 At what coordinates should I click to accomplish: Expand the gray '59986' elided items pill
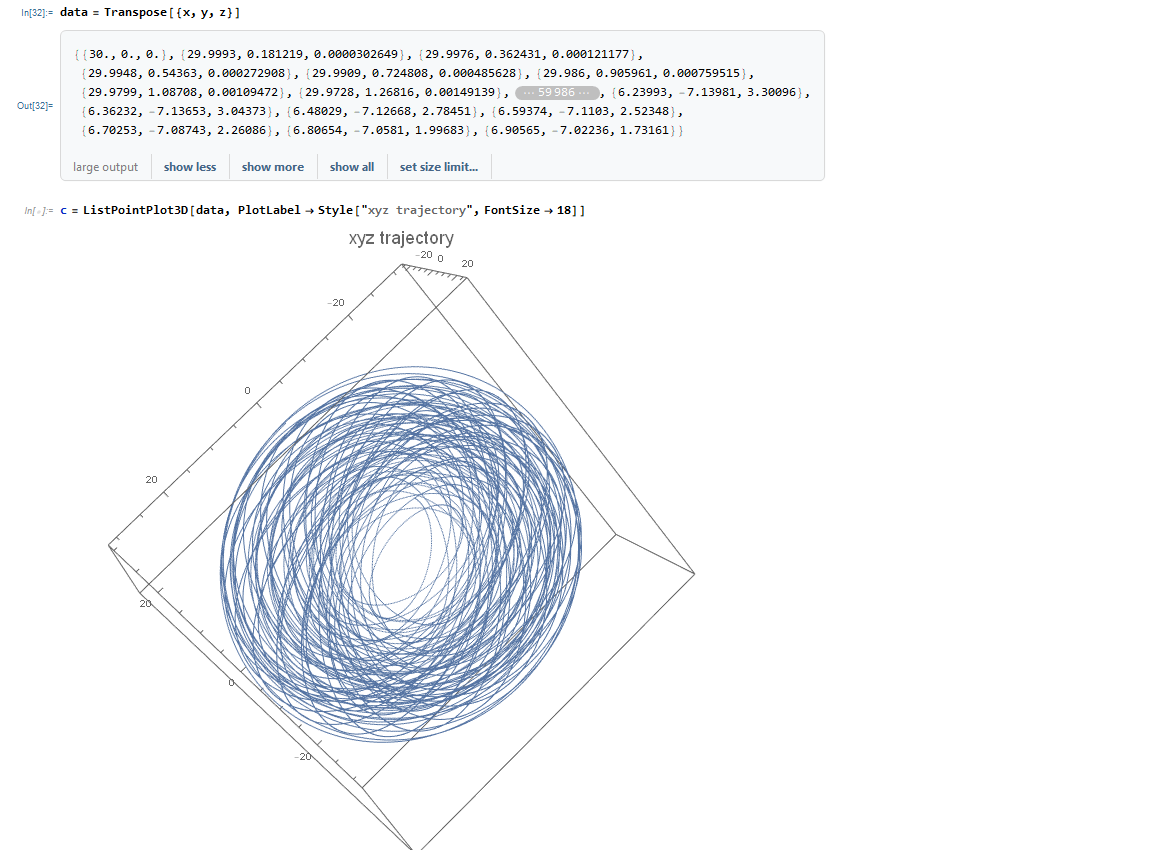pos(557,92)
